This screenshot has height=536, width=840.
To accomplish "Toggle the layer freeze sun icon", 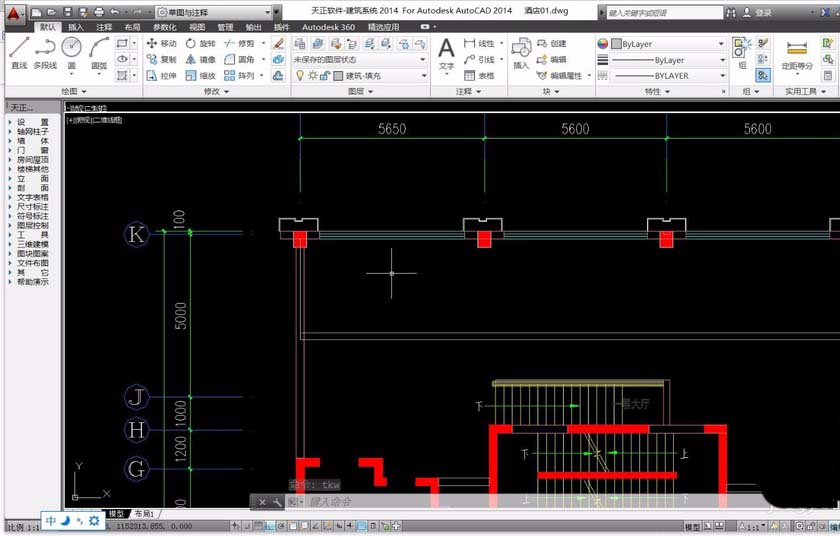I will [312, 76].
